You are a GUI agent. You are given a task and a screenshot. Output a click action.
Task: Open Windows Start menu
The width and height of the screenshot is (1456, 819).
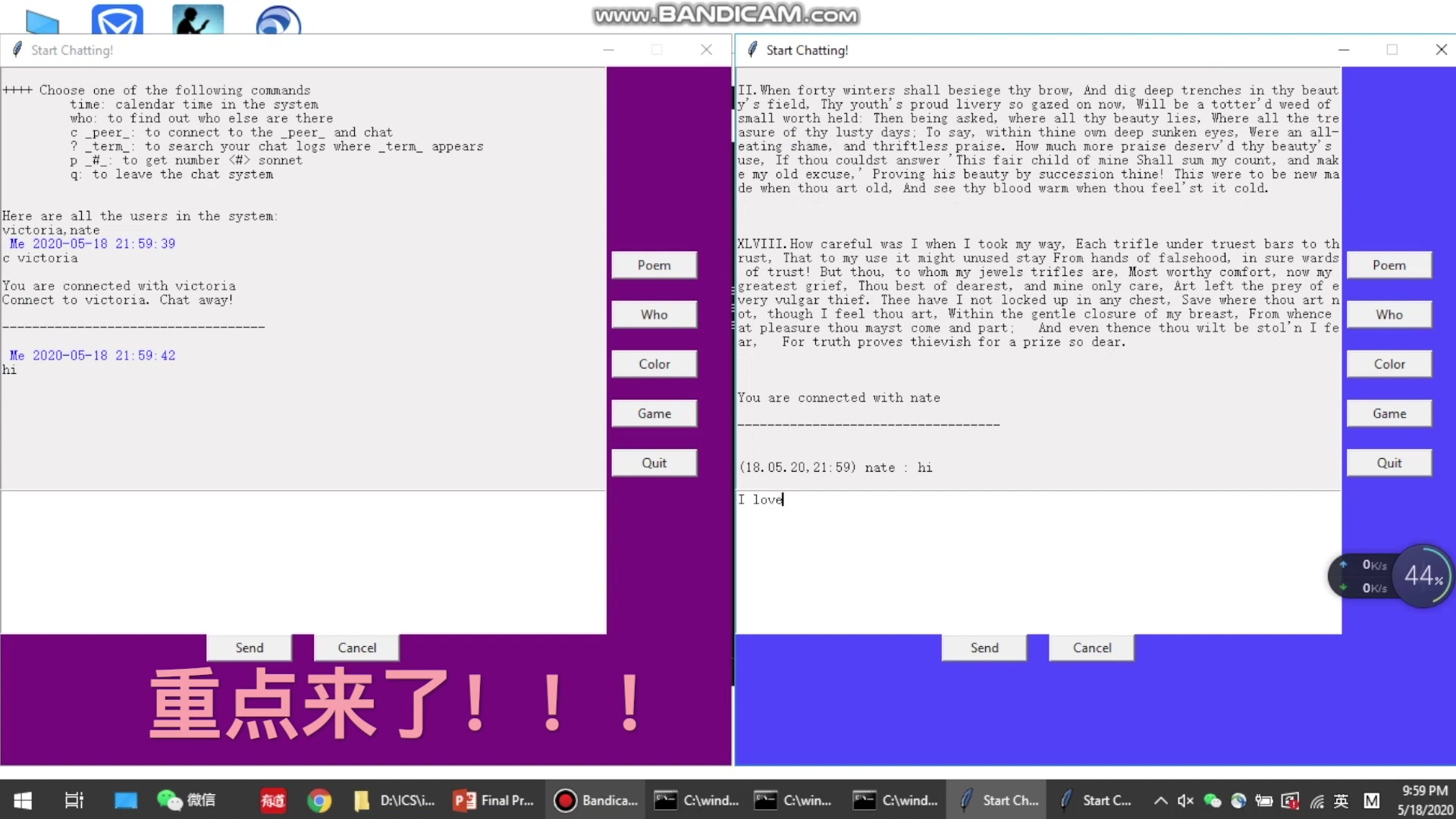23,800
